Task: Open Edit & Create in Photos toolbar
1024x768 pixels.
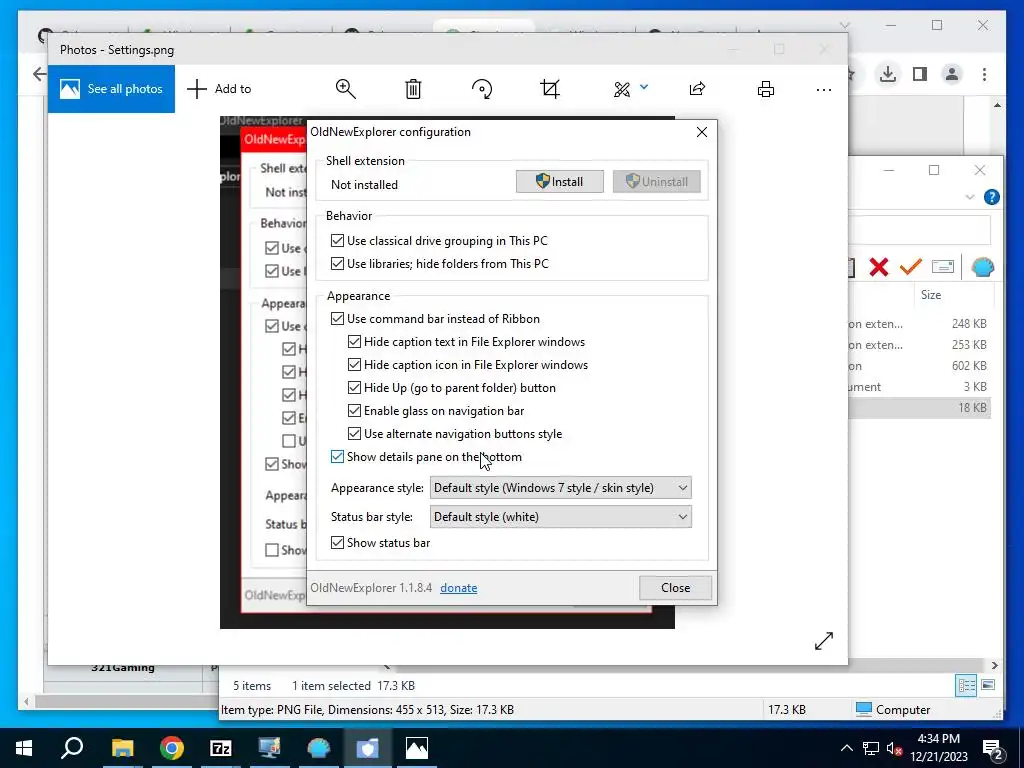Action: 622,89
